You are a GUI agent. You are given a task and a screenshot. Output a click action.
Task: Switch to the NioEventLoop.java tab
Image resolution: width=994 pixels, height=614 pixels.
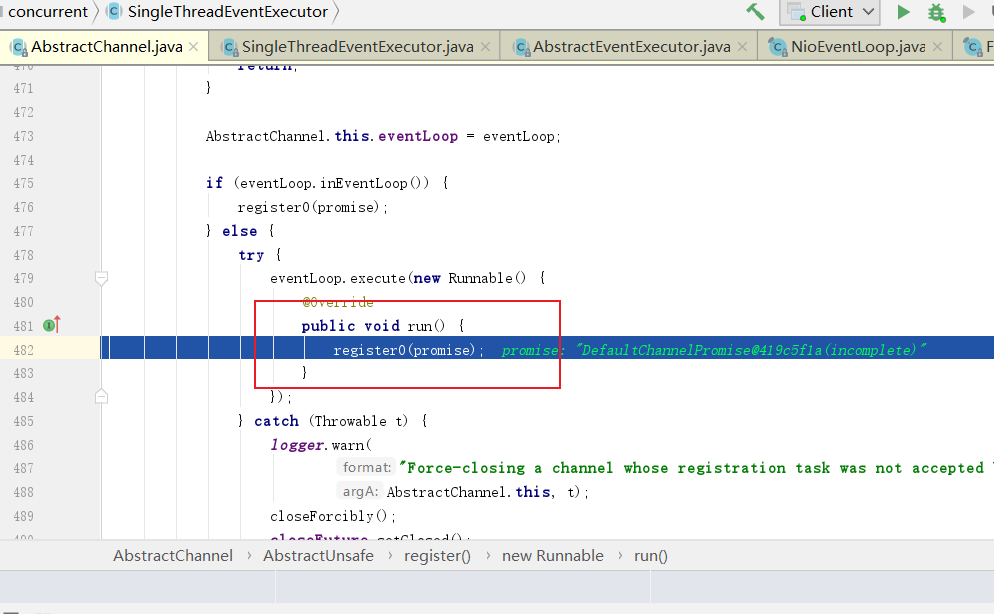click(857, 47)
